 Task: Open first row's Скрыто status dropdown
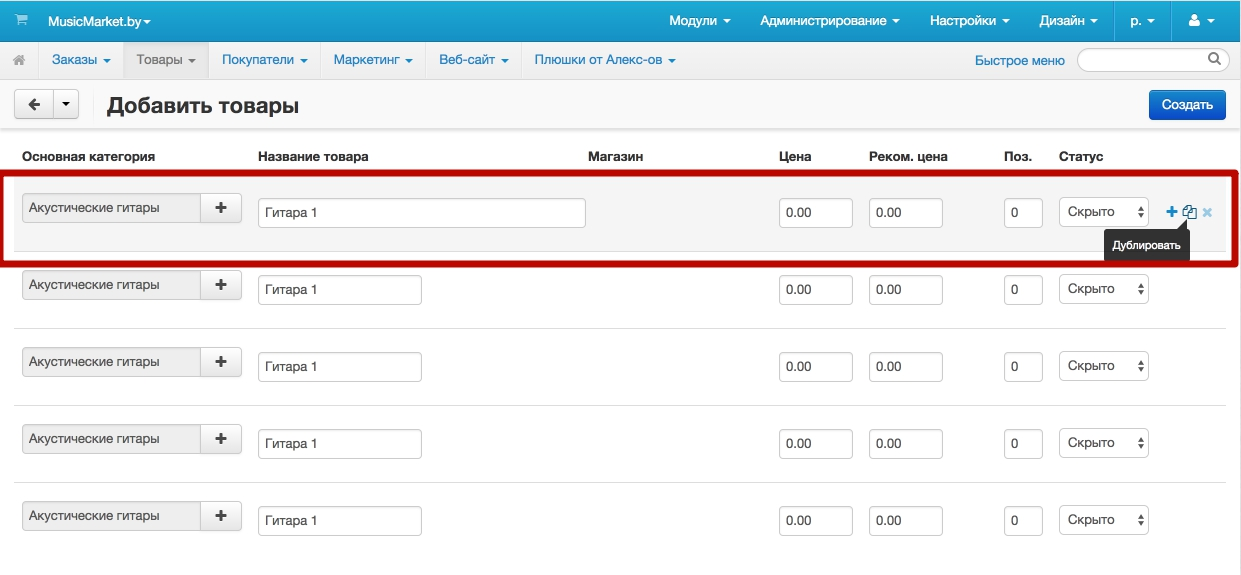coord(1104,212)
